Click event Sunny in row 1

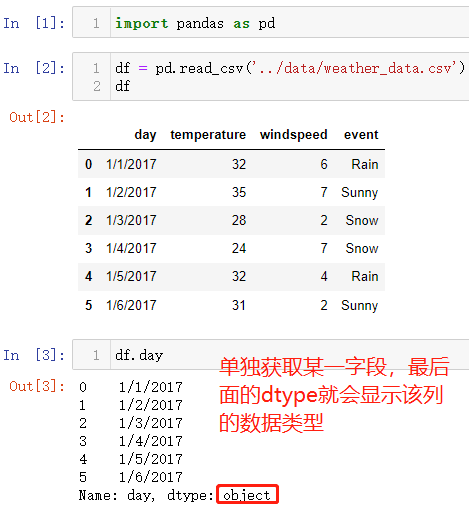pyautogui.click(x=360, y=193)
